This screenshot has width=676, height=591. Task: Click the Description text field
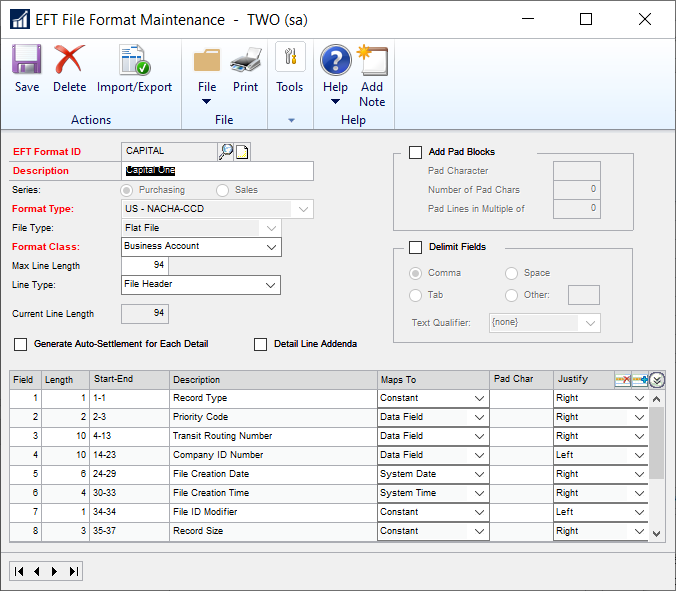point(217,171)
